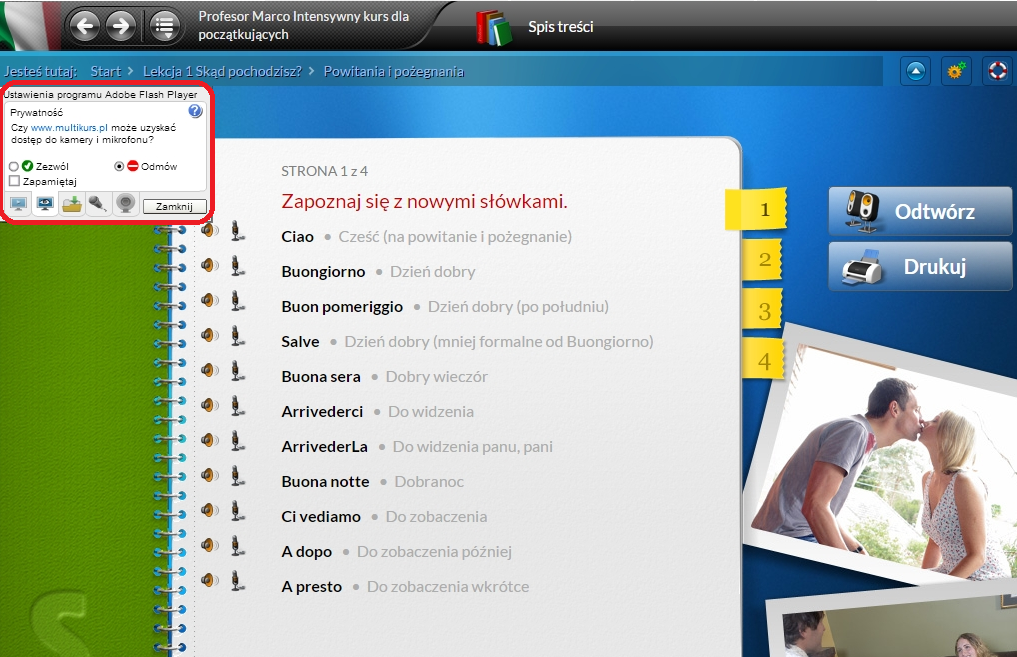The image size is (1017, 657).
Task: Open the list menu button in the header
Action: click(165, 25)
